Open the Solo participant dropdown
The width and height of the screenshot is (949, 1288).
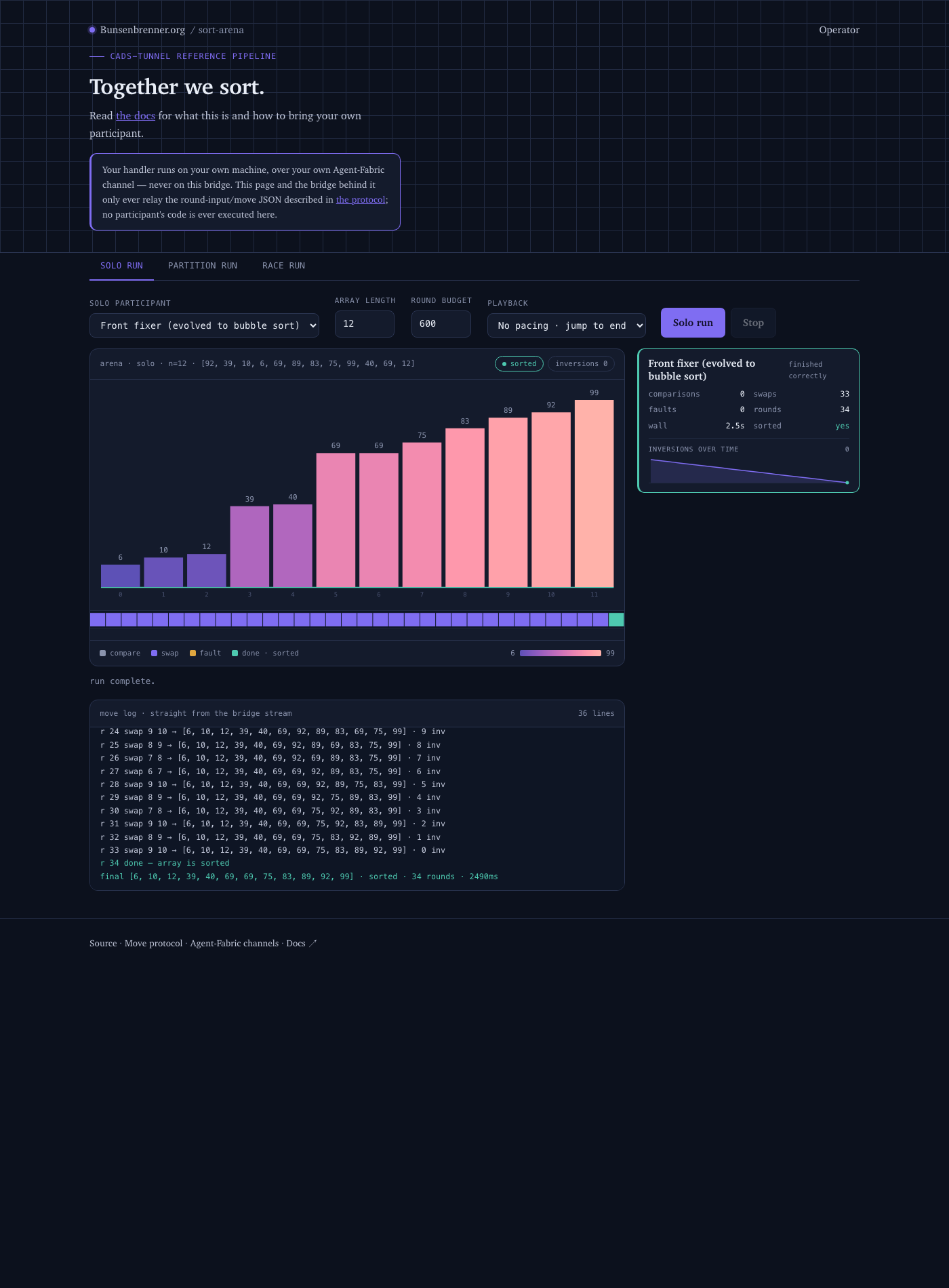tap(204, 325)
